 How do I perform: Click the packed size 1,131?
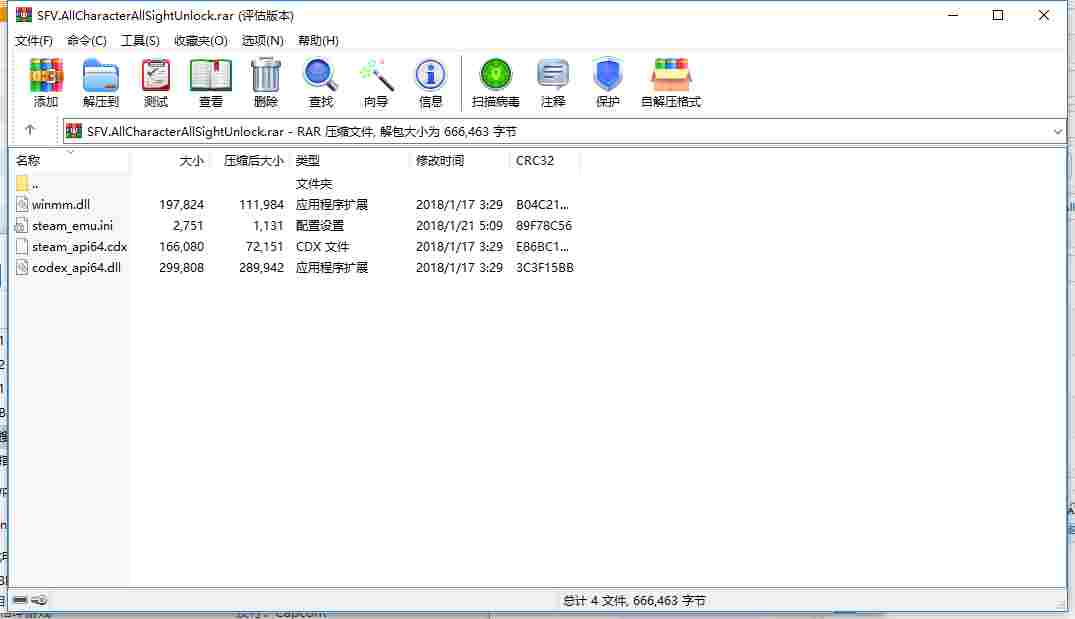pyautogui.click(x=268, y=226)
